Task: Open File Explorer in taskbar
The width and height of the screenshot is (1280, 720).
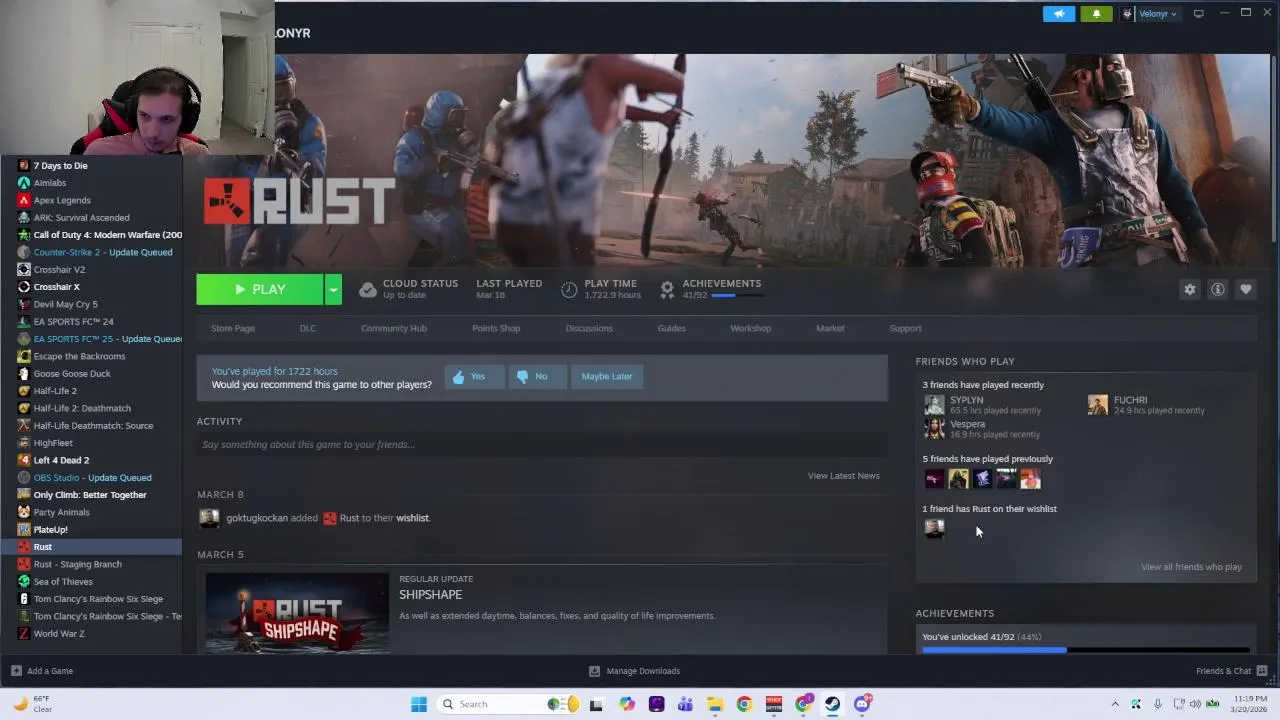Action: coord(715,704)
